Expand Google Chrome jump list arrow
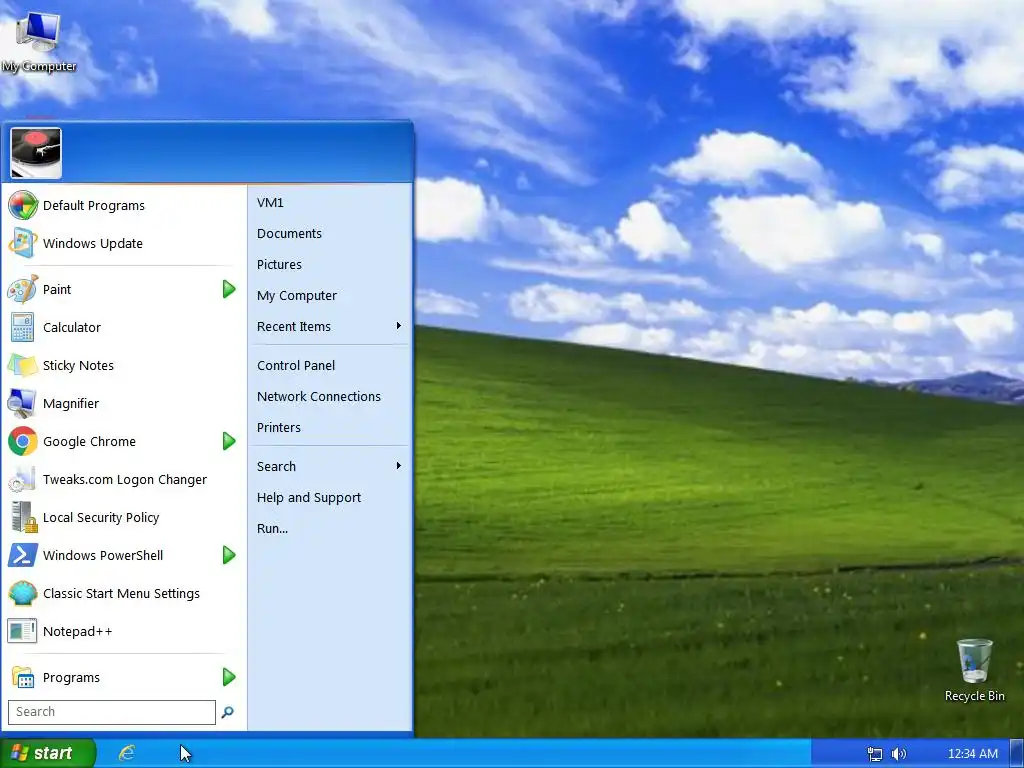The image size is (1024, 768). pos(229,441)
